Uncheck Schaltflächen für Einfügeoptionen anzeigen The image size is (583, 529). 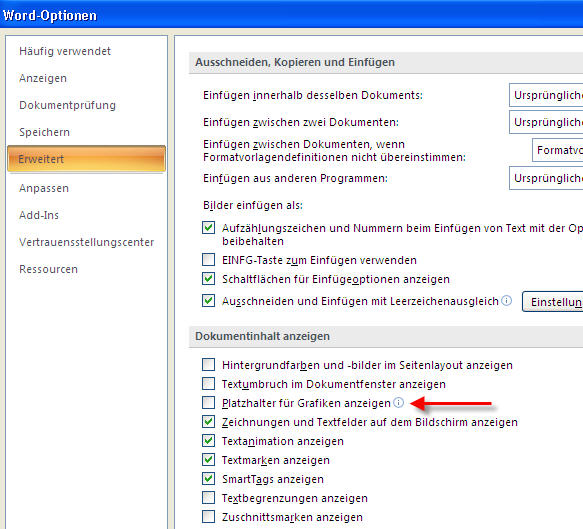tap(208, 278)
